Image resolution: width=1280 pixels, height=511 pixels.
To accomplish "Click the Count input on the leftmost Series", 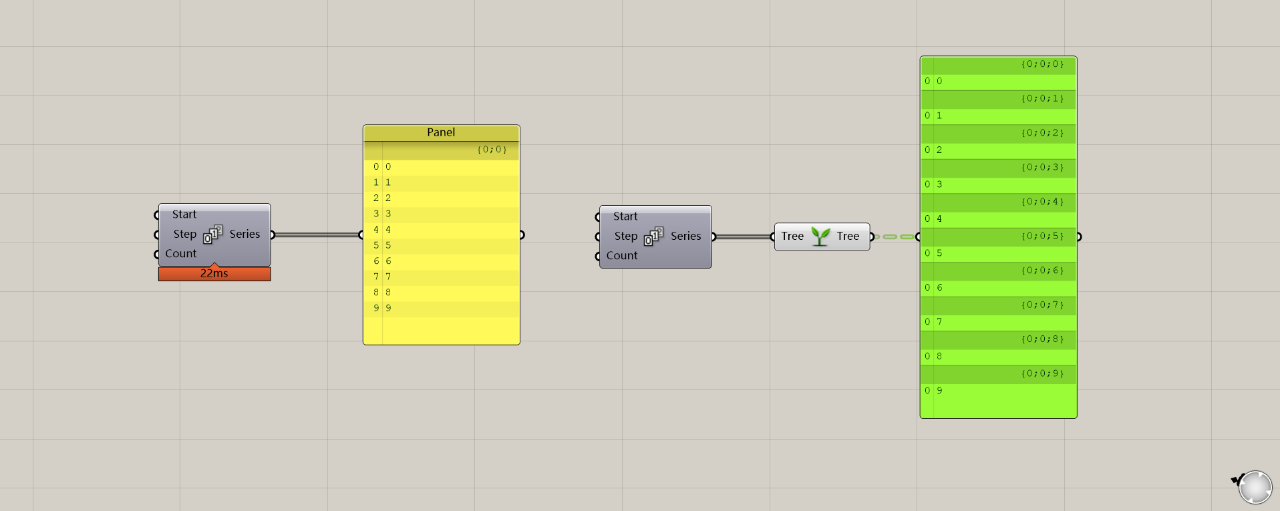I will pyautogui.click(x=181, y=254).
